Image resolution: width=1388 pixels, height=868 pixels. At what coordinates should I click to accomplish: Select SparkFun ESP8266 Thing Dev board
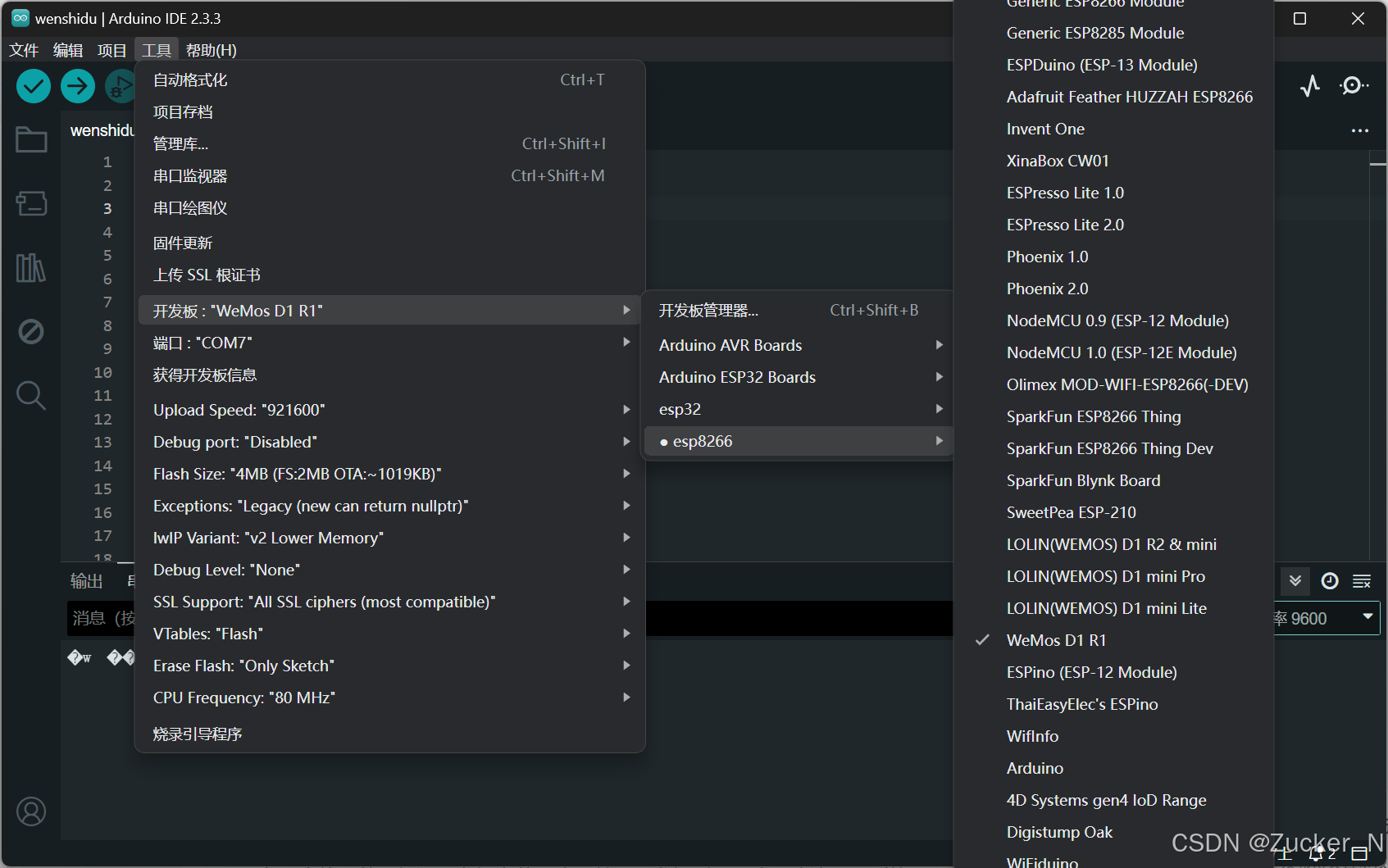[1113, 448]
